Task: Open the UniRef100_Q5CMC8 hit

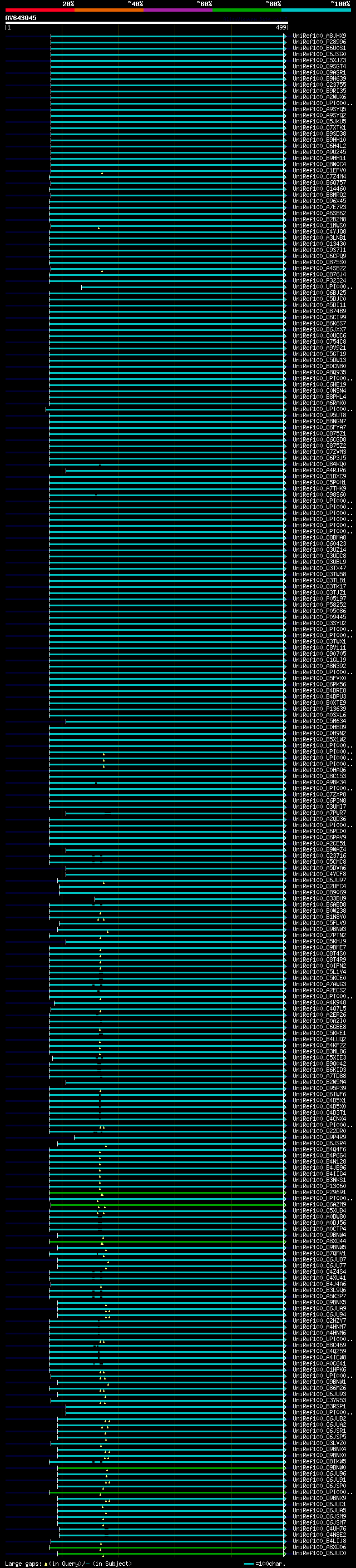Action: pyautogui.click(x=319, y=862)
